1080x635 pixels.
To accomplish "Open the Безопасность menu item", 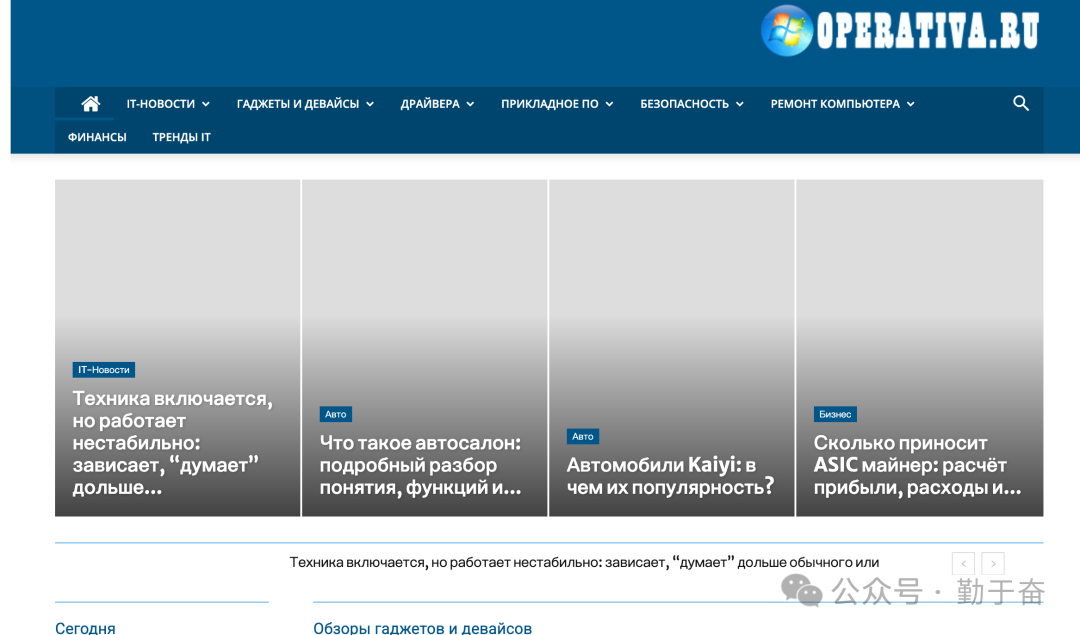I will (x=684, y=104).
